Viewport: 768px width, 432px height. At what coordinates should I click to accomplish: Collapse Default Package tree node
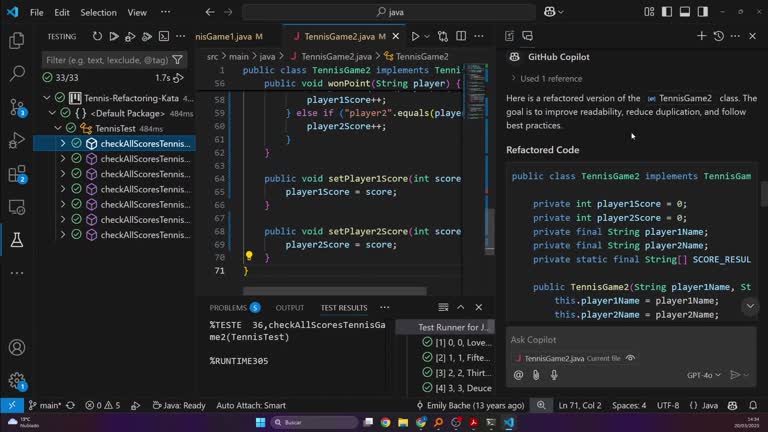(x=52, y=113)
